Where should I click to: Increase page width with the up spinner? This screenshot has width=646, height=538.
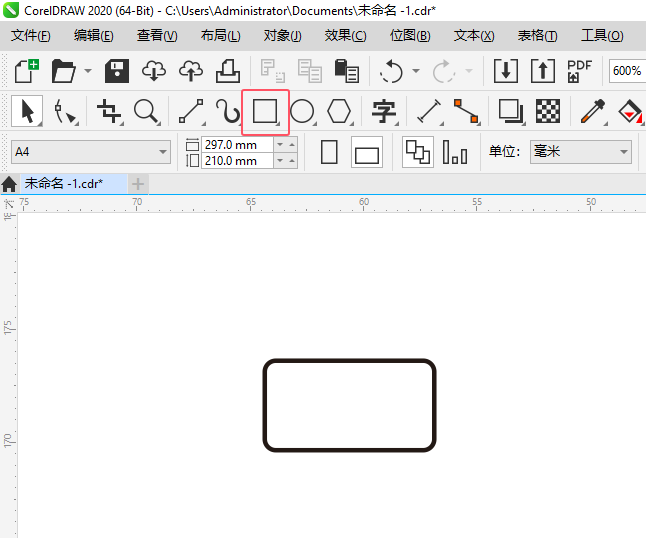[292, 145]
